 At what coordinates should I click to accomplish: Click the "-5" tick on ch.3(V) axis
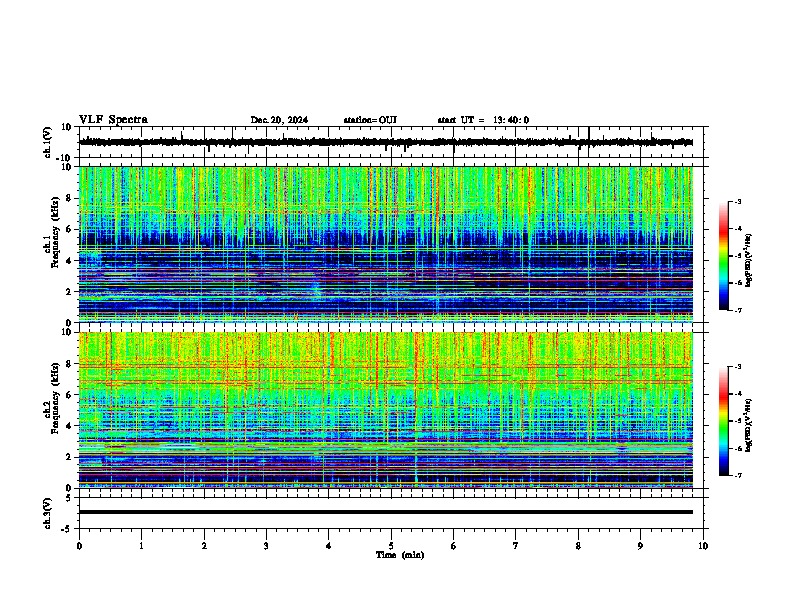click(68, 529)
